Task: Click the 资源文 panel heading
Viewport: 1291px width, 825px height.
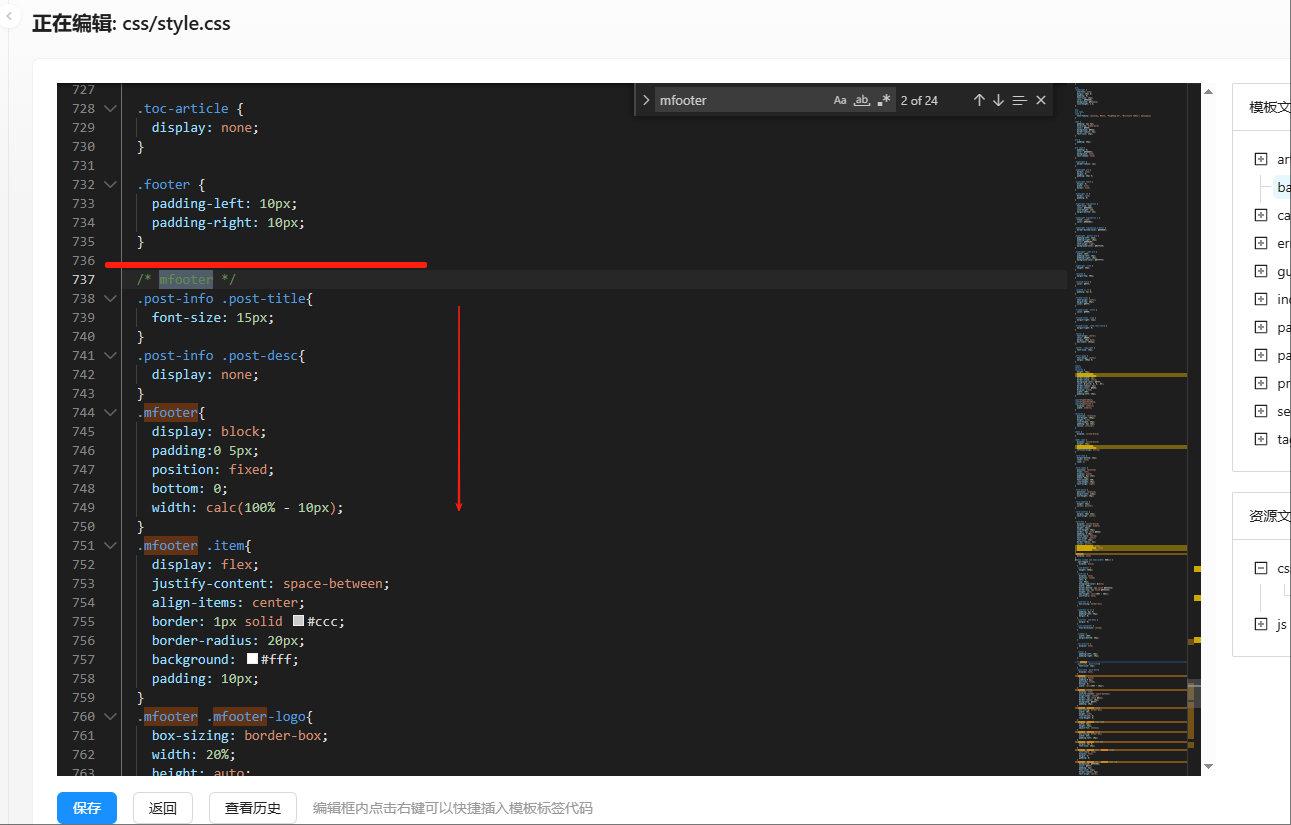Action: click(1270, 516)
